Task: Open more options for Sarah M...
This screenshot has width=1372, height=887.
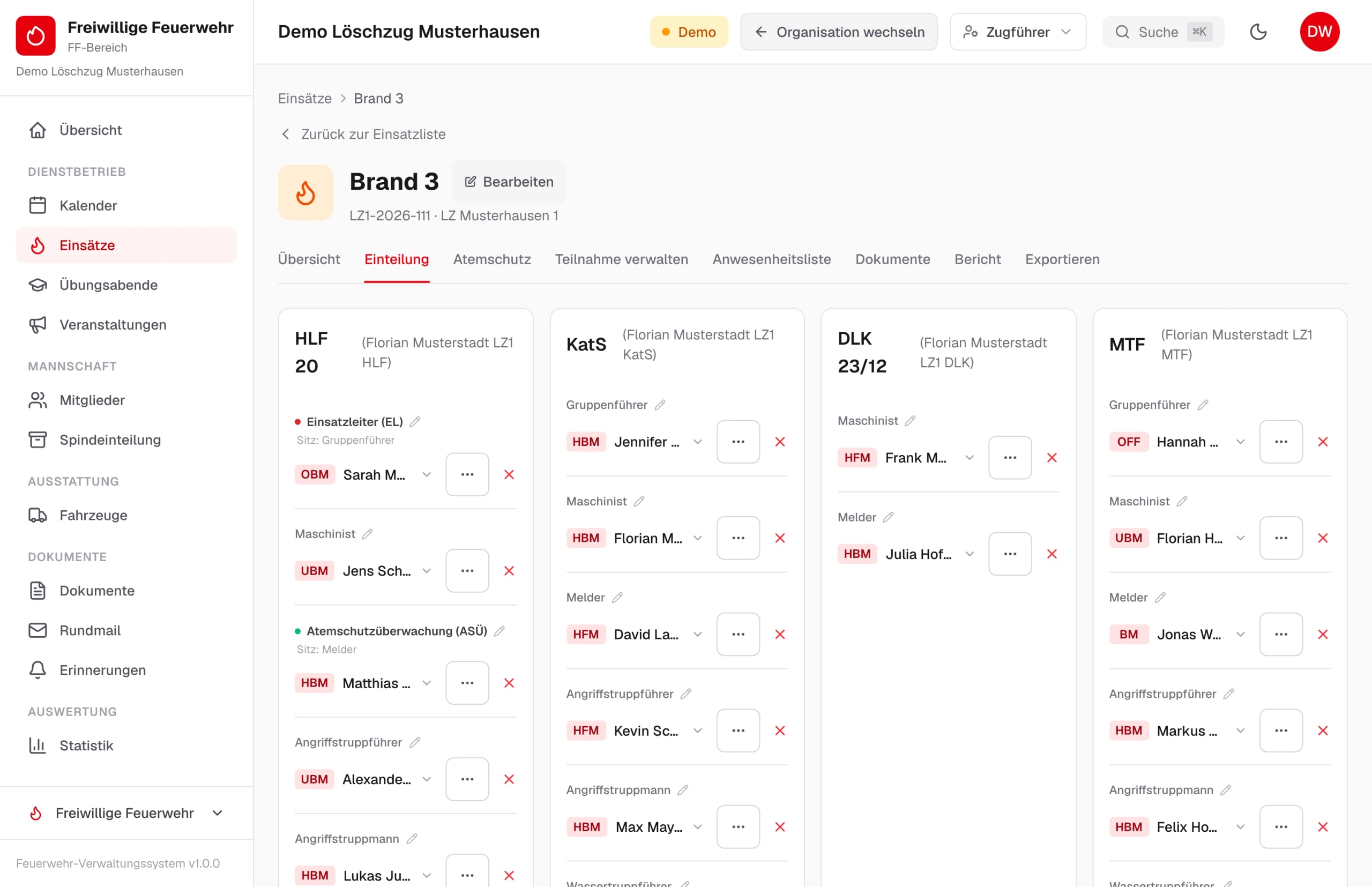Action: point(467,475)
